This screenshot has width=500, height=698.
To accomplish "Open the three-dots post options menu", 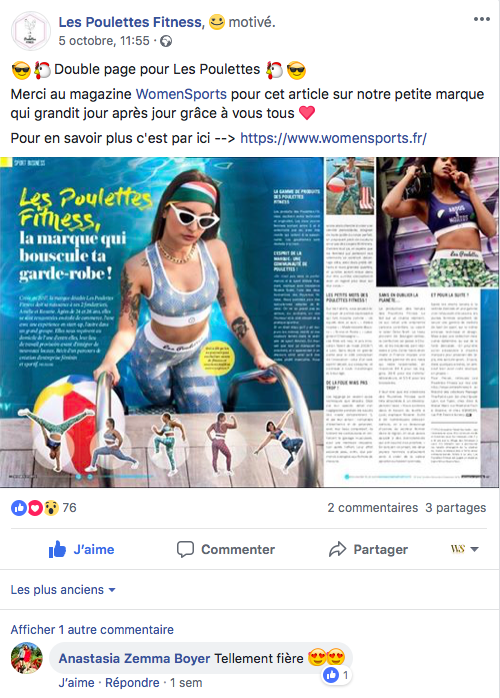I will pyautogui.click(x=482, y=19).
